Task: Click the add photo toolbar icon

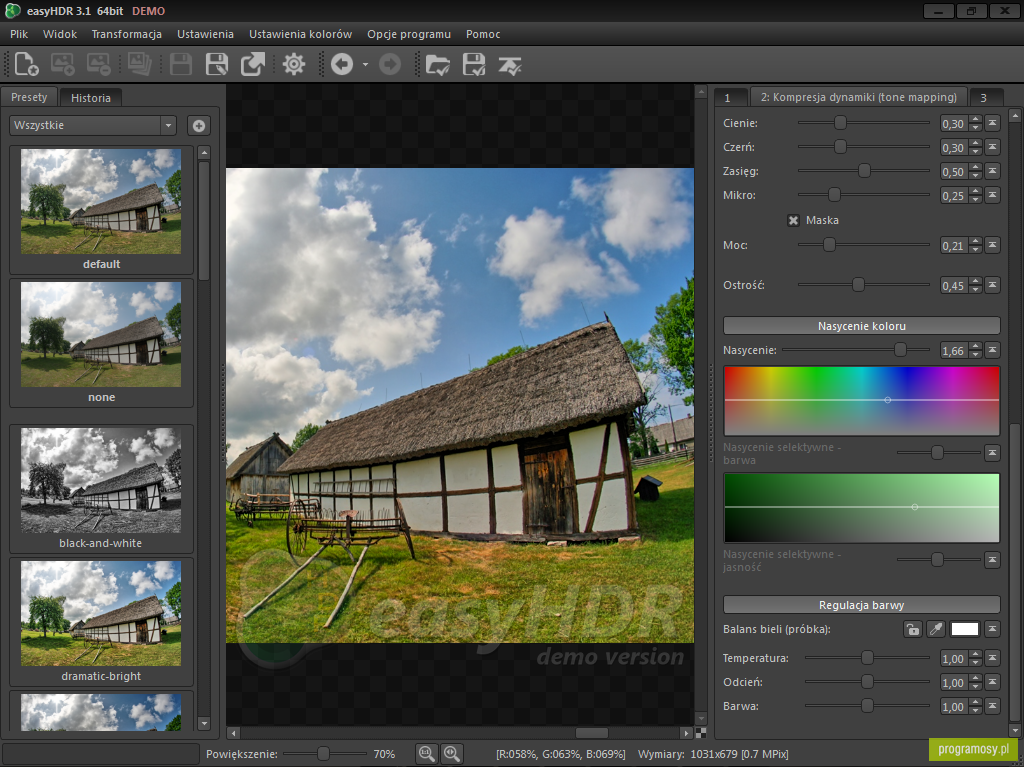Action: (63, 64)
